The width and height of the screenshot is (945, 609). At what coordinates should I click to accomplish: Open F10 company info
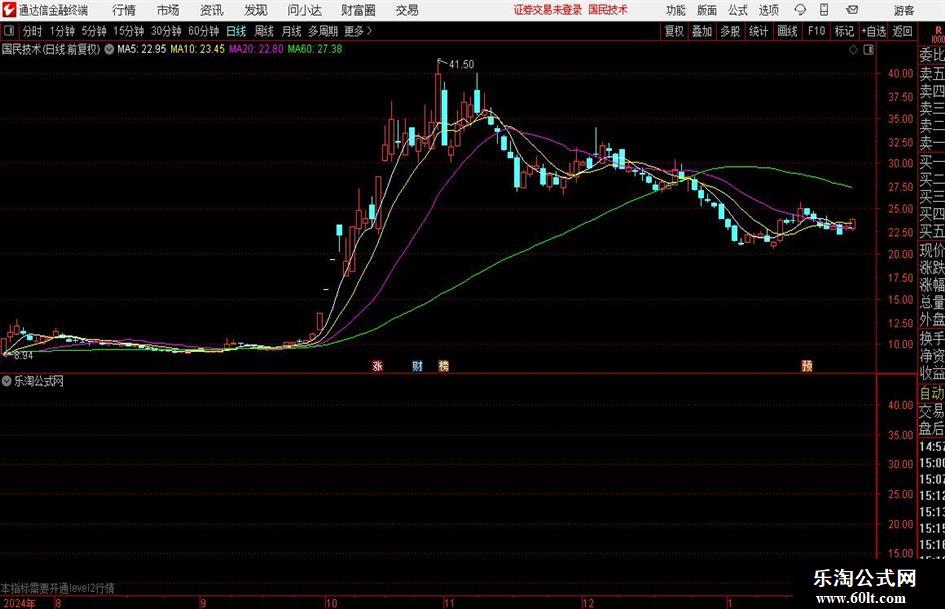pos(817,31)
